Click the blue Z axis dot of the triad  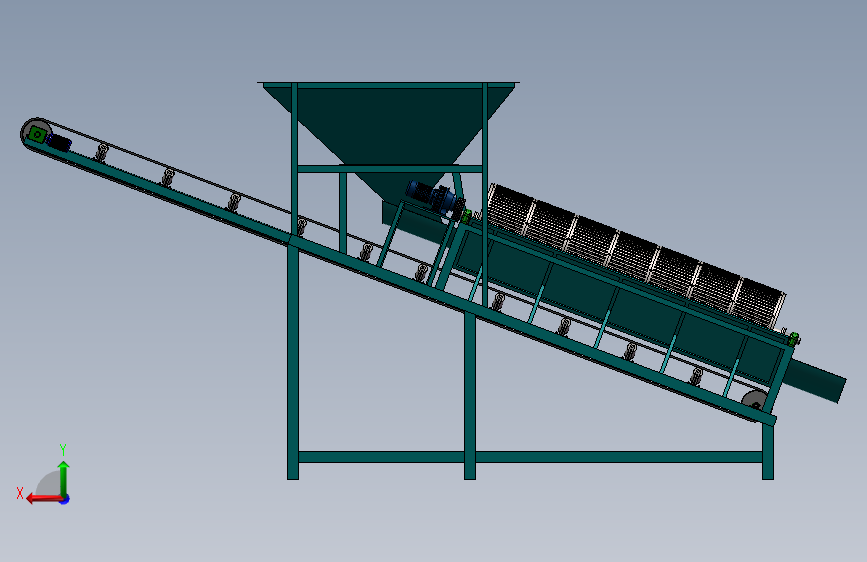tap(65, 499)
